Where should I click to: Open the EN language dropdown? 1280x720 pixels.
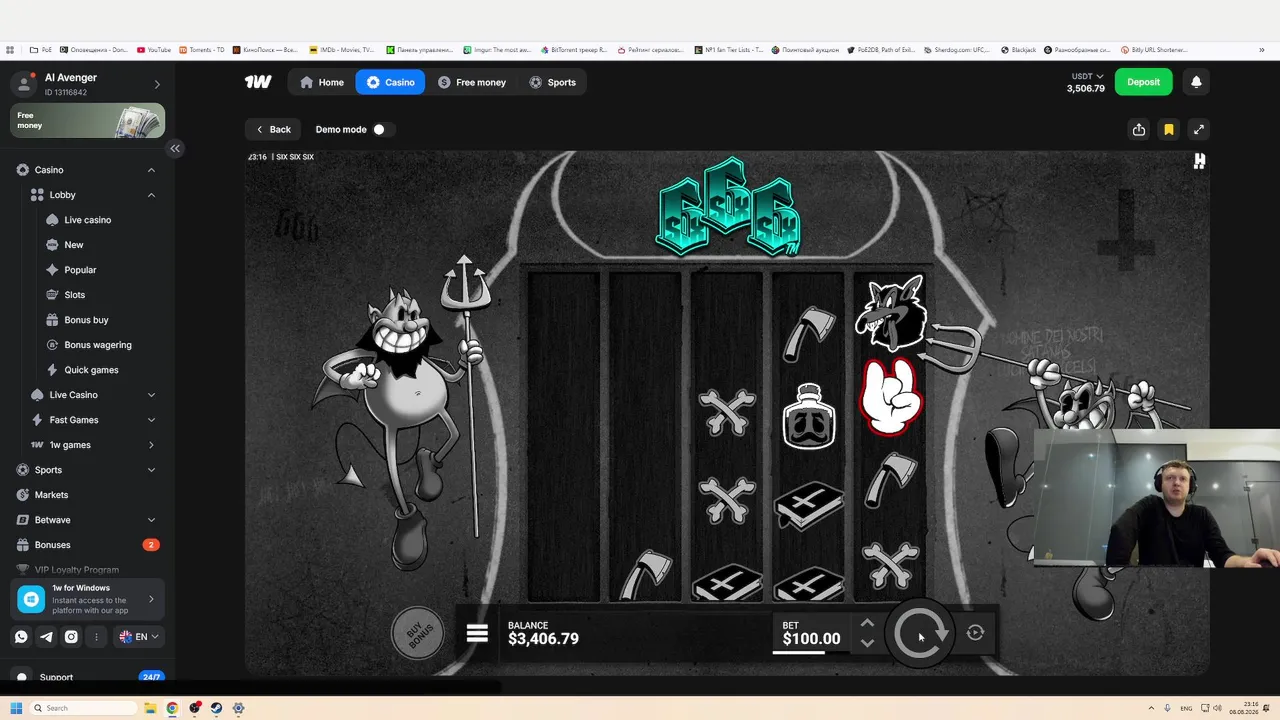coord(138,637)
